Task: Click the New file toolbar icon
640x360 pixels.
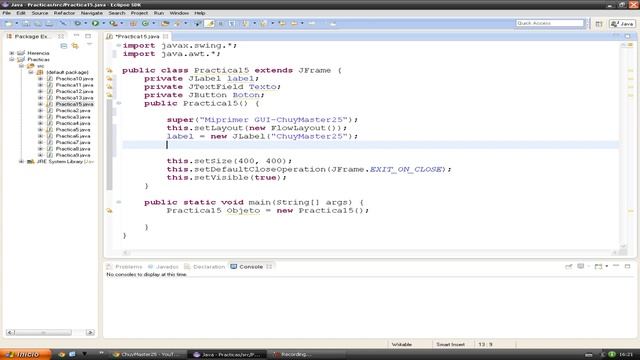Action: 8,24
